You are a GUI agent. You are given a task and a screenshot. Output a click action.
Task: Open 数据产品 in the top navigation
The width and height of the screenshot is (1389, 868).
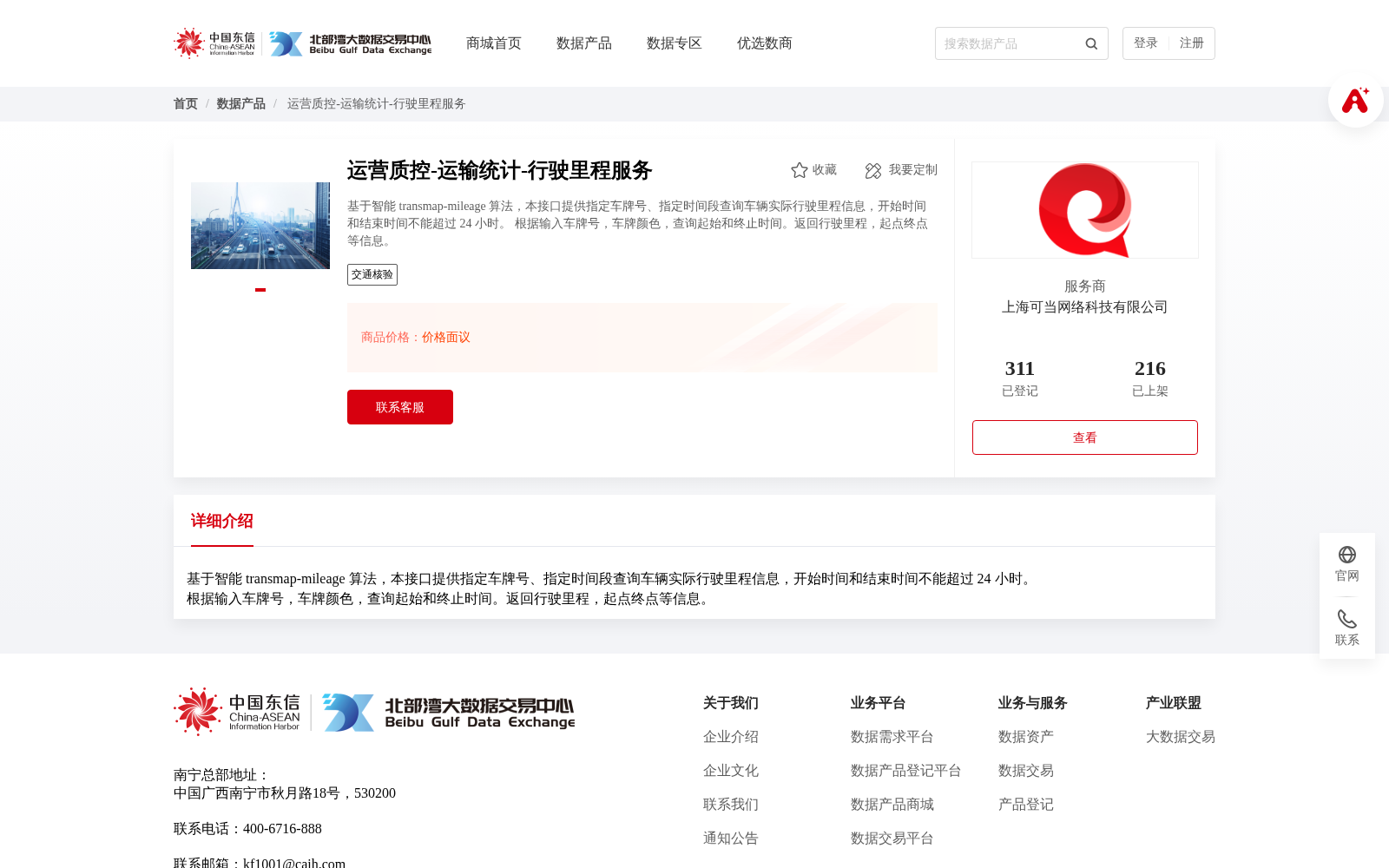tap(584, 43)
